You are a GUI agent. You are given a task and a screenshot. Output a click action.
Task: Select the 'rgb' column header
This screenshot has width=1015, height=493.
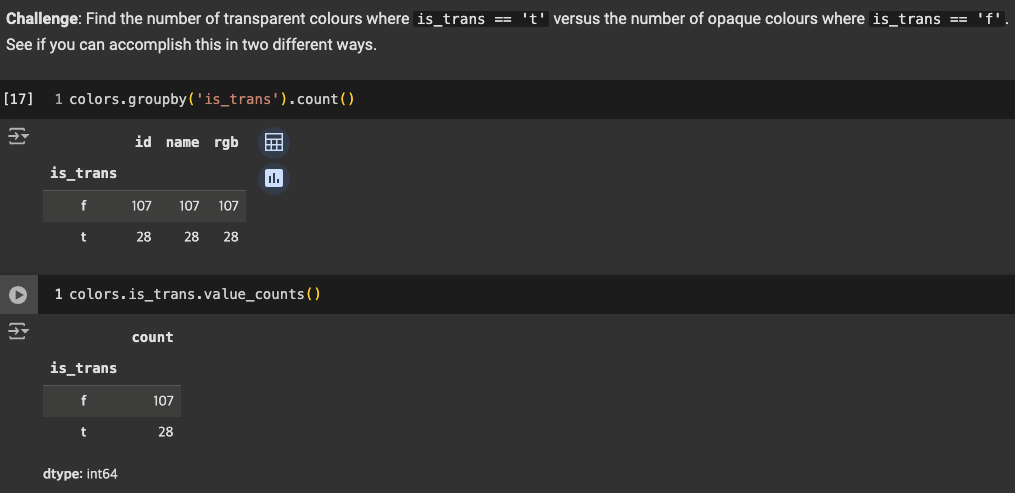pos(226,142)
